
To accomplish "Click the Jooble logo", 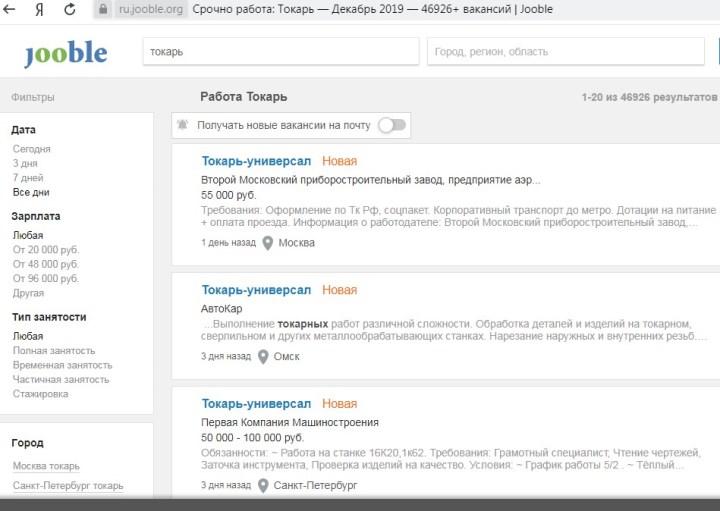I will tap(65, 53).
